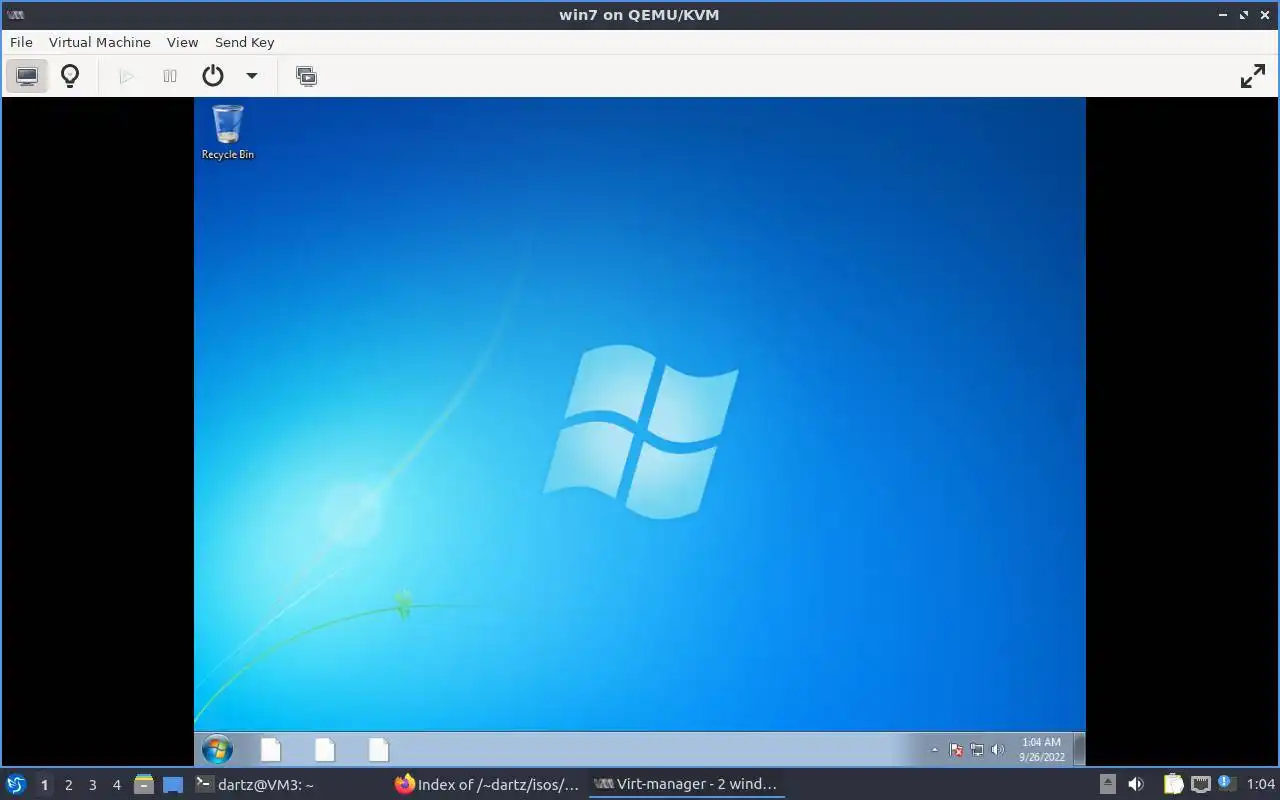Viewport: 1280px width, 800px height.
Task: Switch to host workspace 1
Action: [44, 785]
